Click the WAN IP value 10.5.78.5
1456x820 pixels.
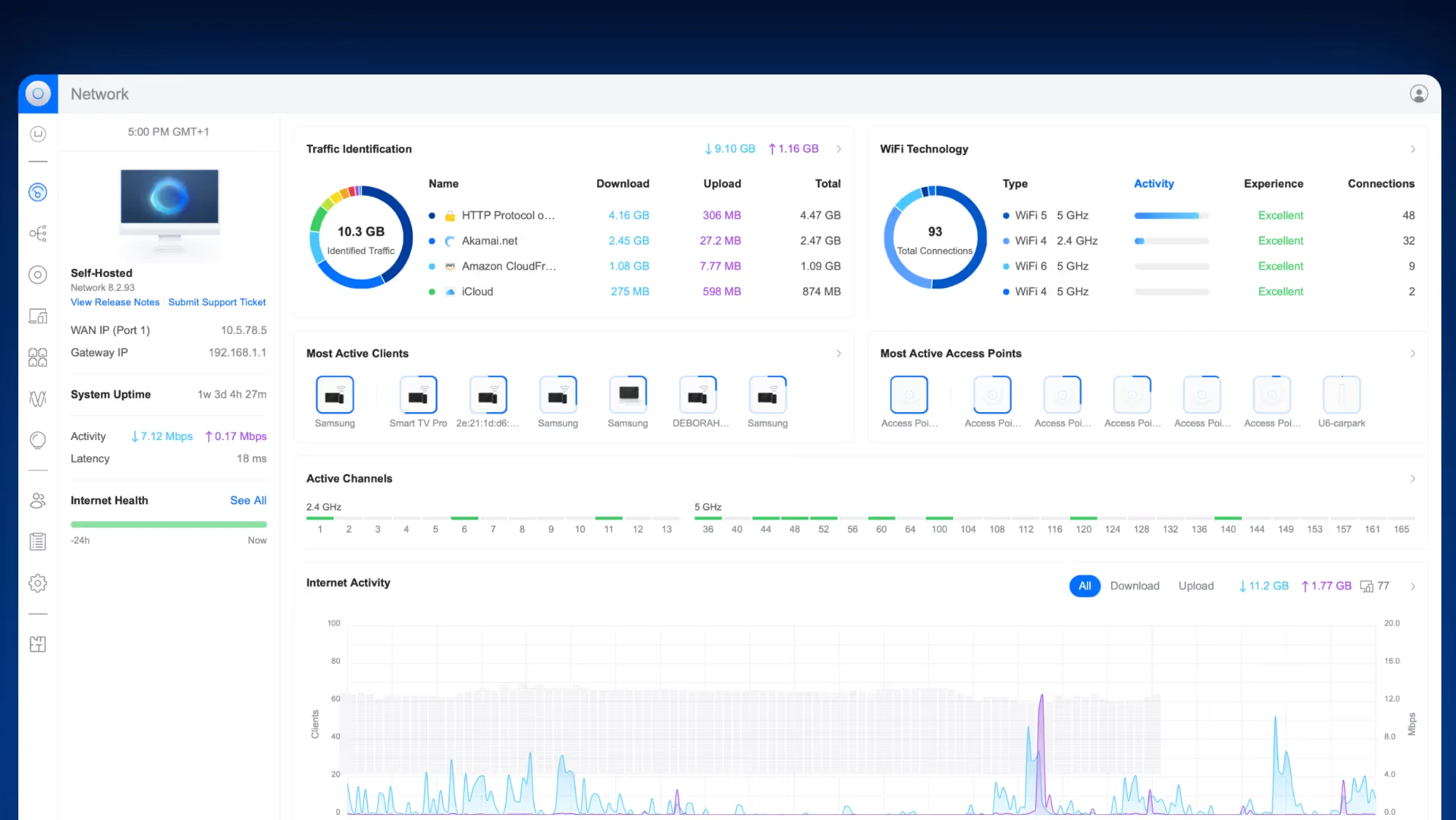(243, 330)
